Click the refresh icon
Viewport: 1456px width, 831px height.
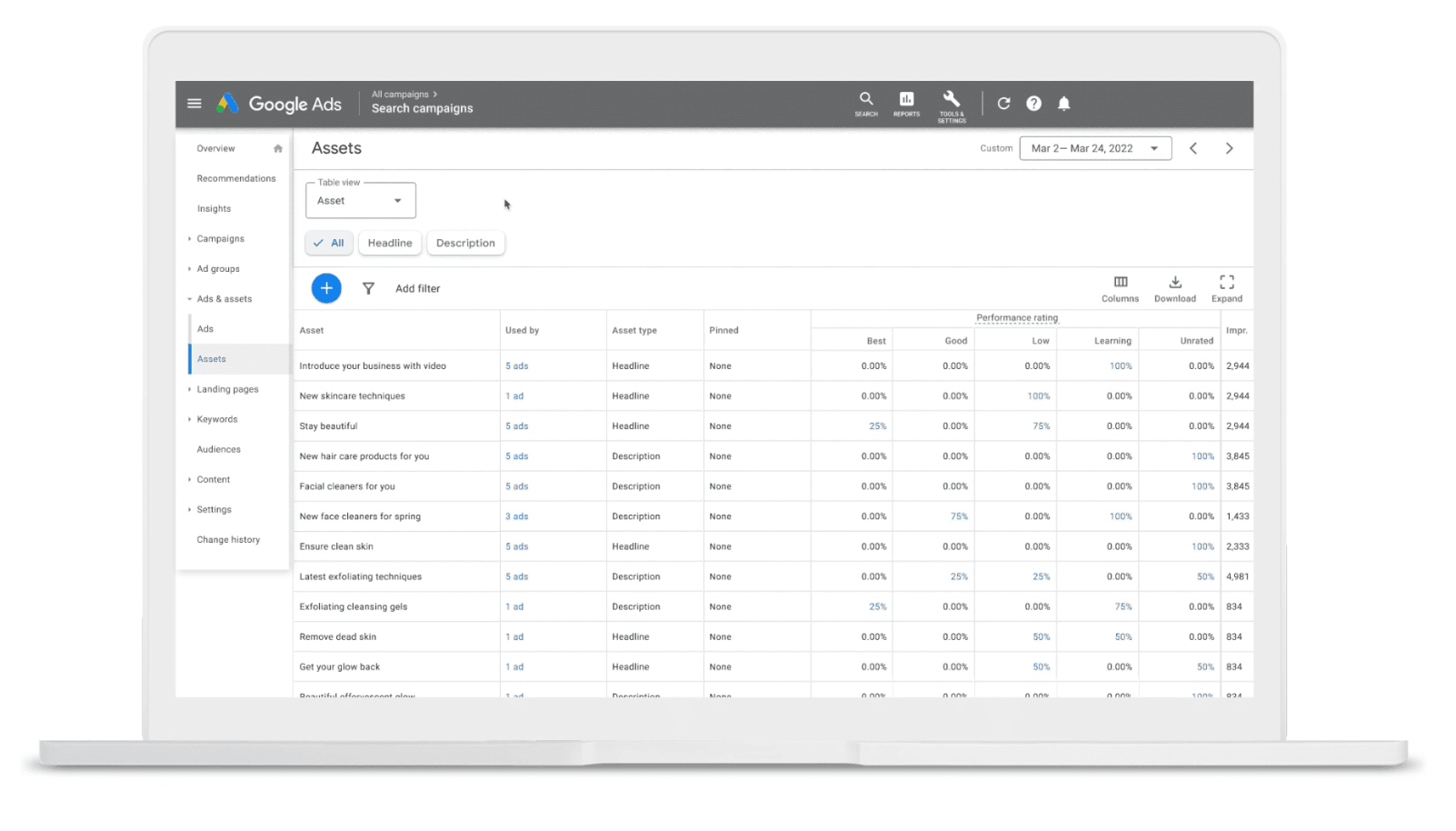tap(1003, 104)
